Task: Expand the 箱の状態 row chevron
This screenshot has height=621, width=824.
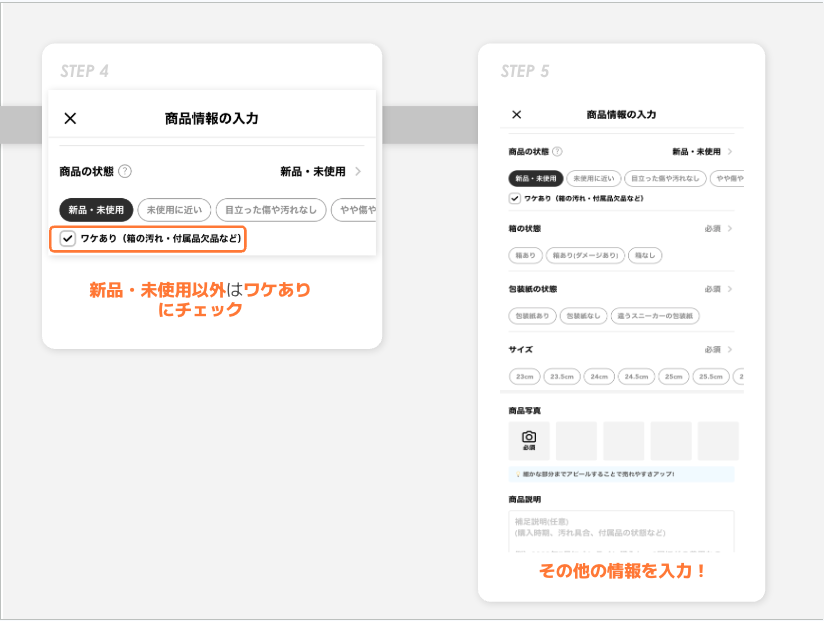Action: tap(730, 229)
